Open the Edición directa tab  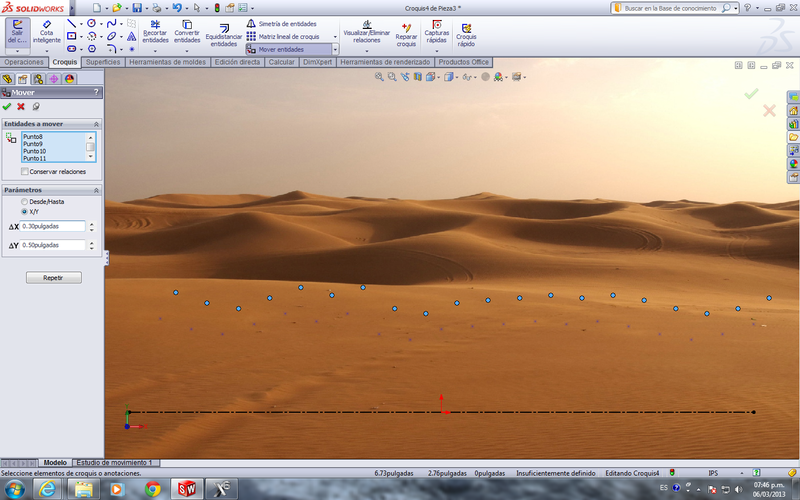(237, 62)
